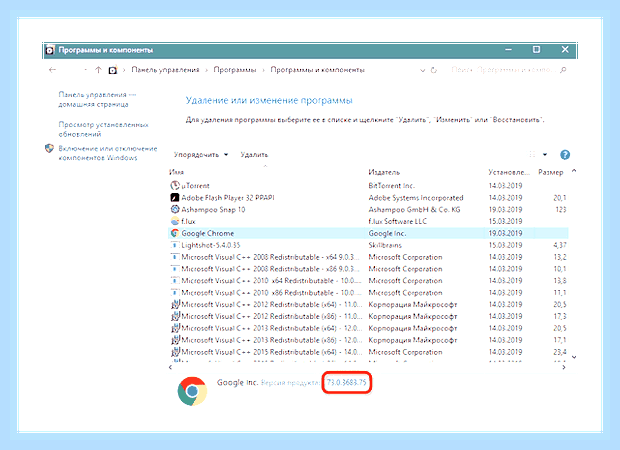Select the µTorrent row name

coord(195,185)
